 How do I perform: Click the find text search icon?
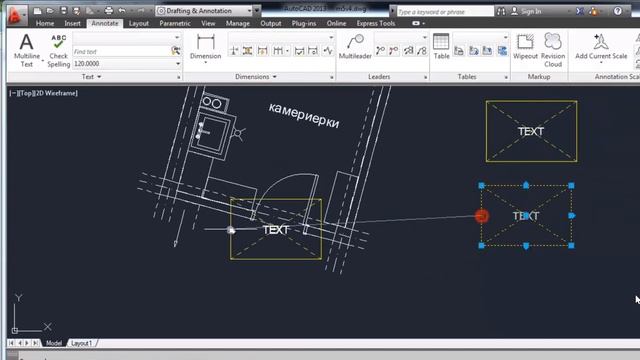(176, 51)
